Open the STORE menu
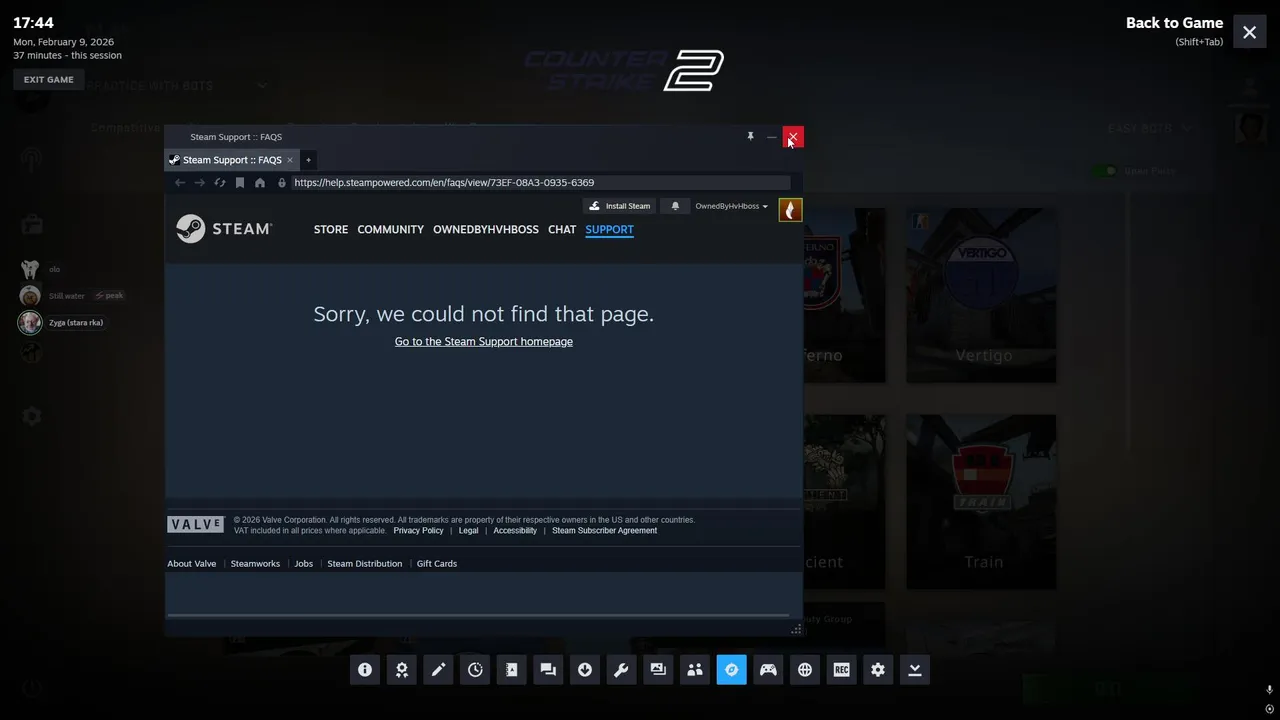1280x720 pixels. tap(331, 229)
